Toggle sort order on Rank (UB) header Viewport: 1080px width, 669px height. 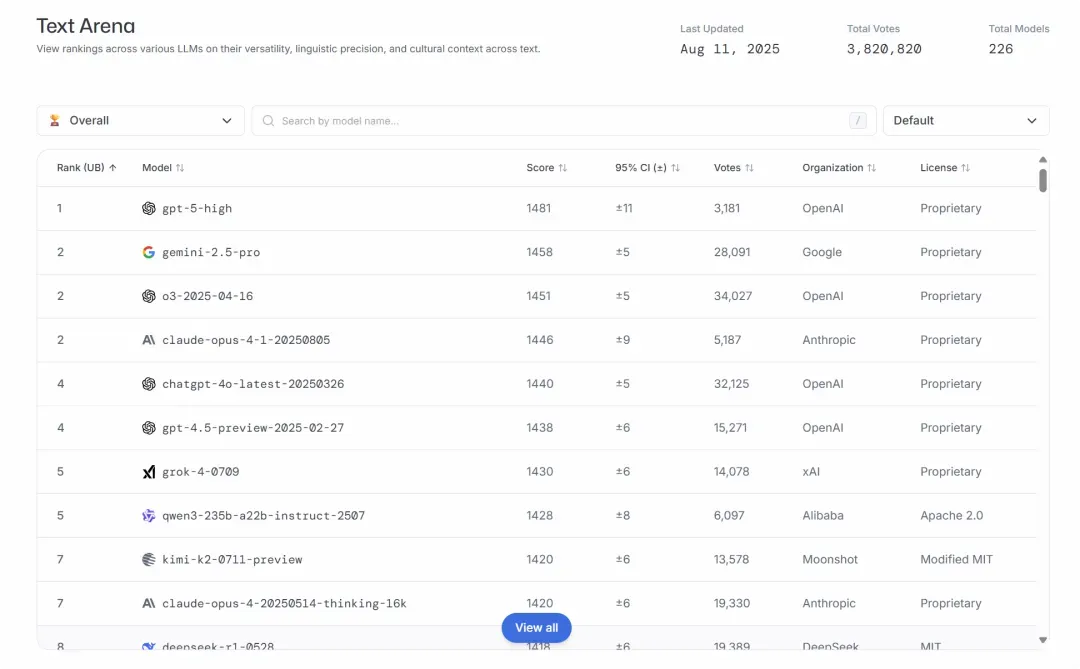pyautogui.click(x=87, y=167)
